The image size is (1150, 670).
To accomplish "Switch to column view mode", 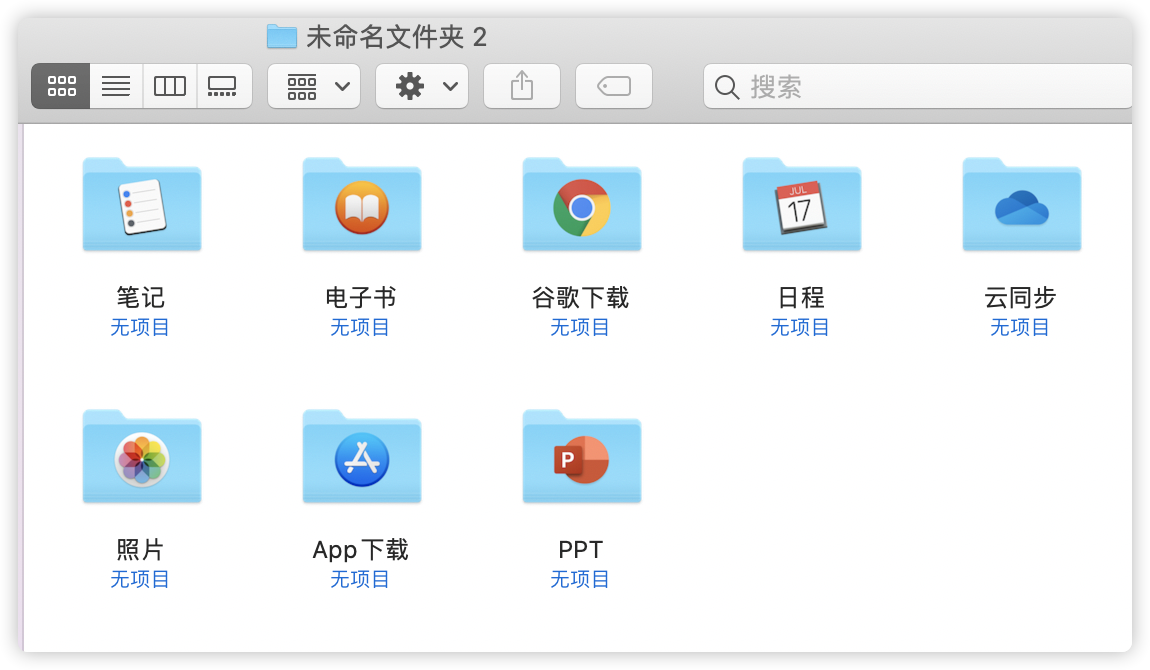I will point(169,86).
